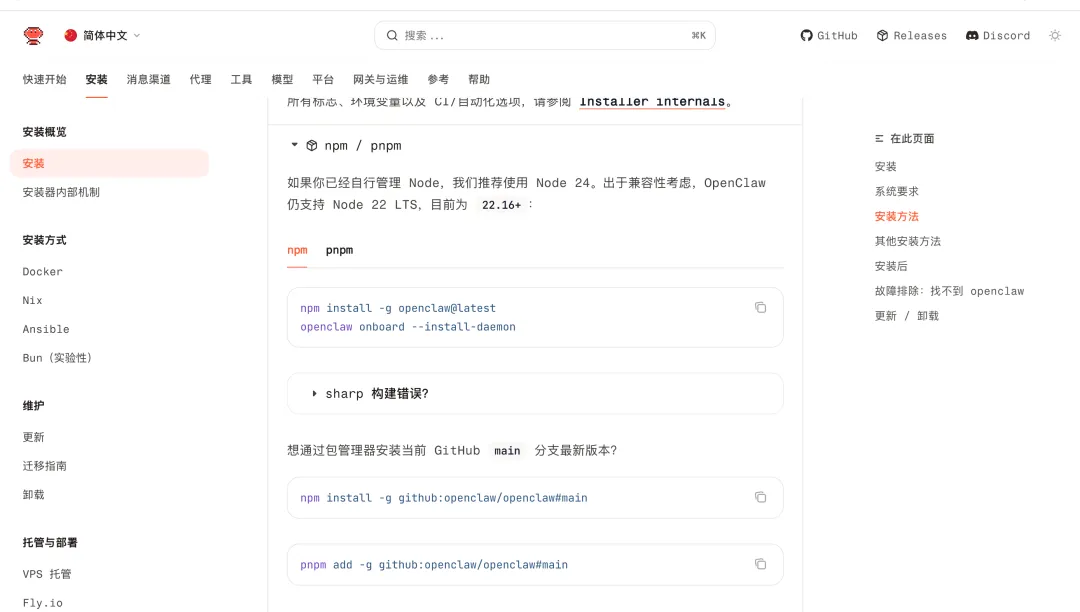
Task: Open Ansible install method page
Action: click(46, 329)
